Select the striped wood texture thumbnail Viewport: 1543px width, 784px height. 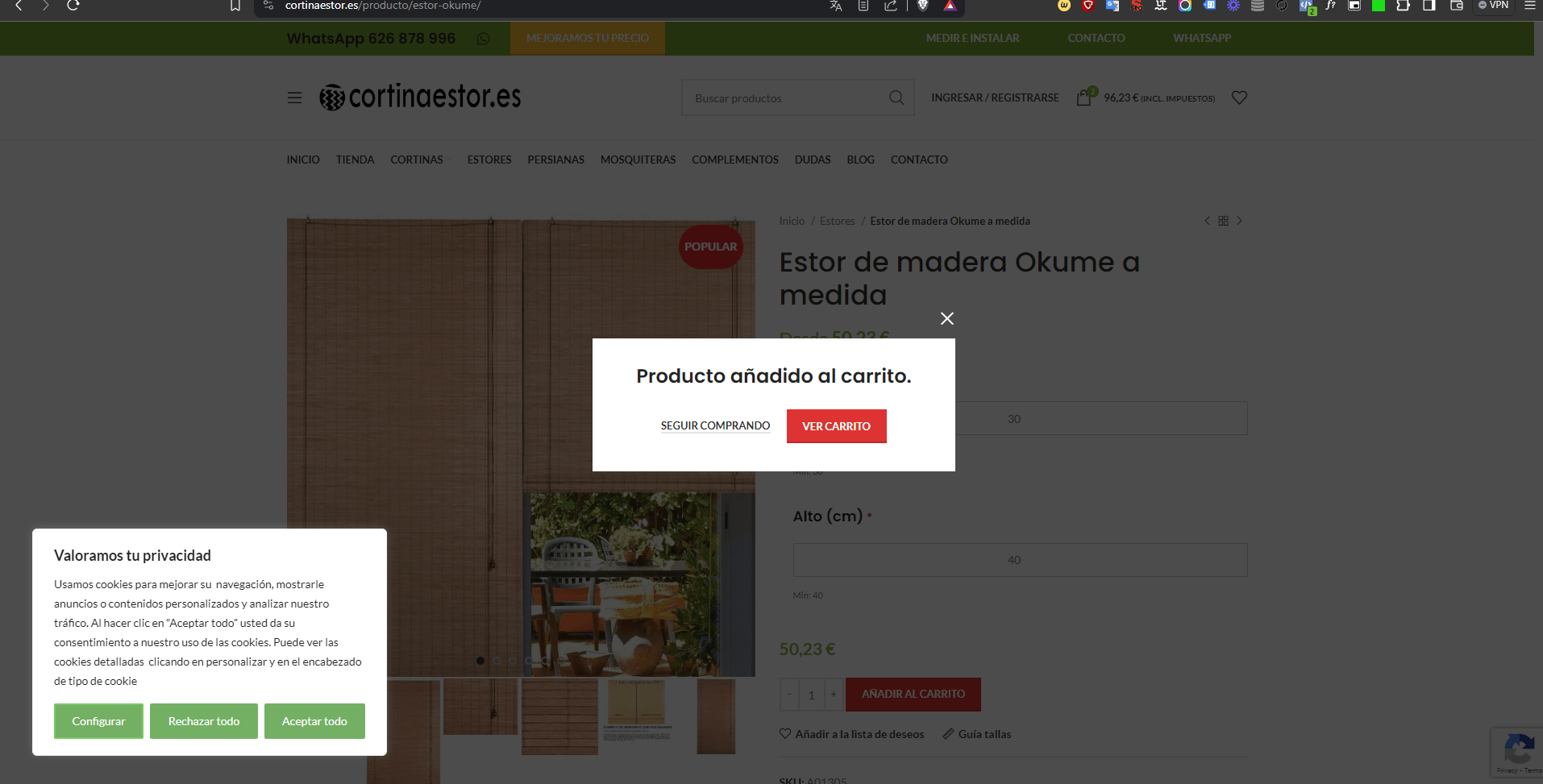[559, 716]
